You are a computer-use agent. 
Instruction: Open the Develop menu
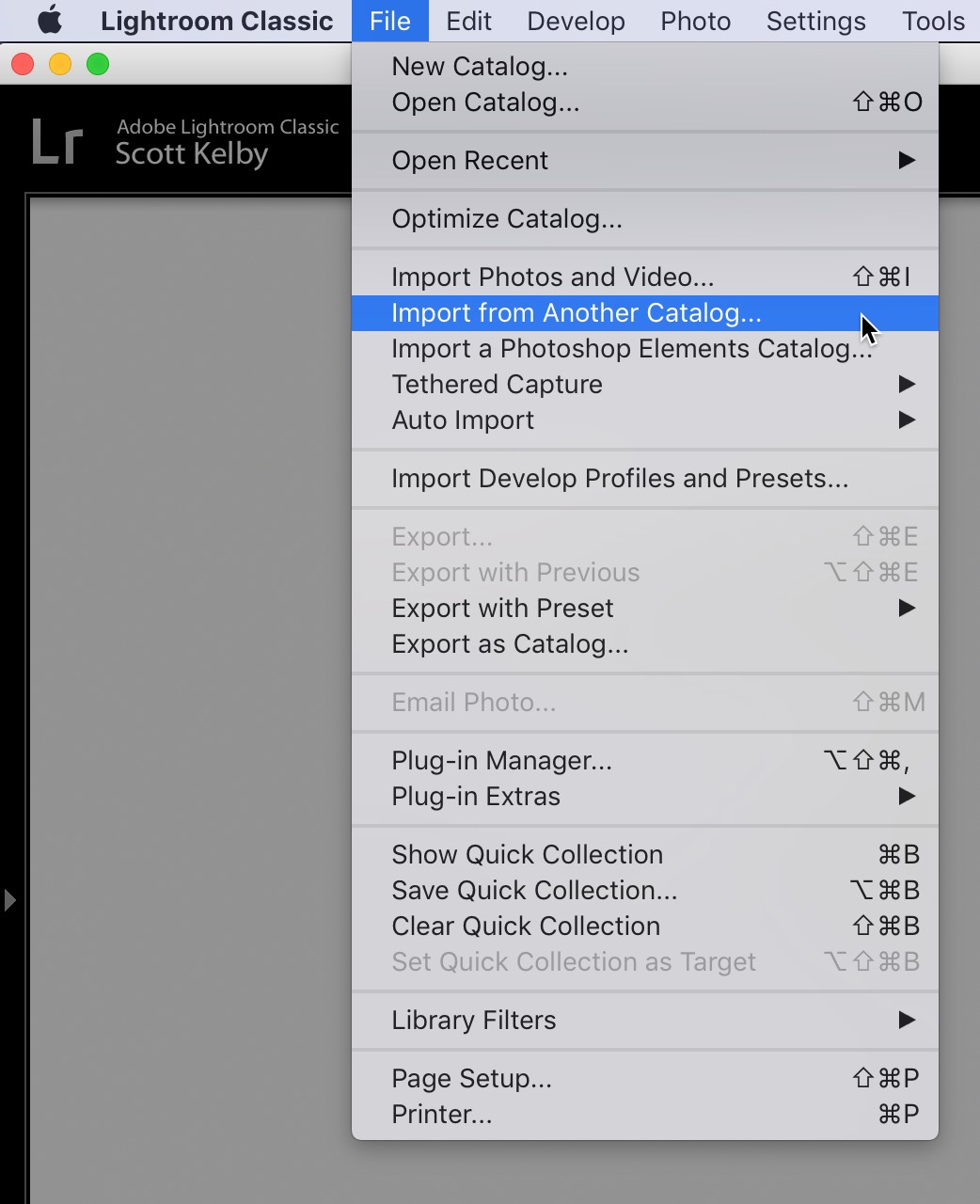point(576,21)
